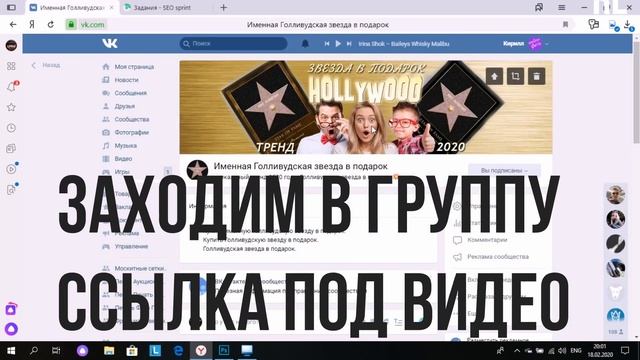Click the Irina Shok track title
The width and height of the screenshot is (640, 360).
(x=404, y=44)
